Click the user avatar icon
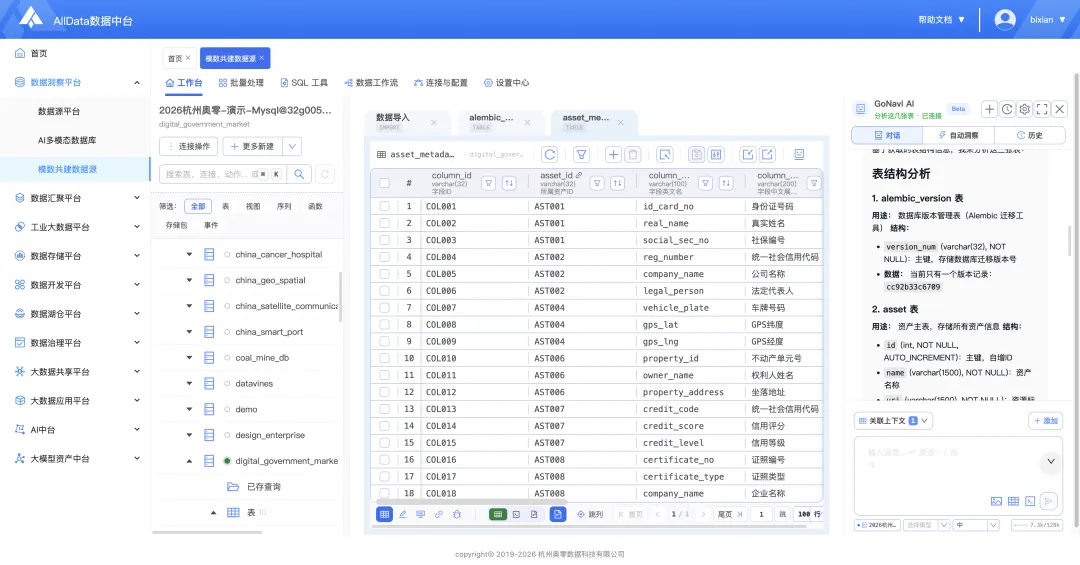 [x=1005, y=19]
